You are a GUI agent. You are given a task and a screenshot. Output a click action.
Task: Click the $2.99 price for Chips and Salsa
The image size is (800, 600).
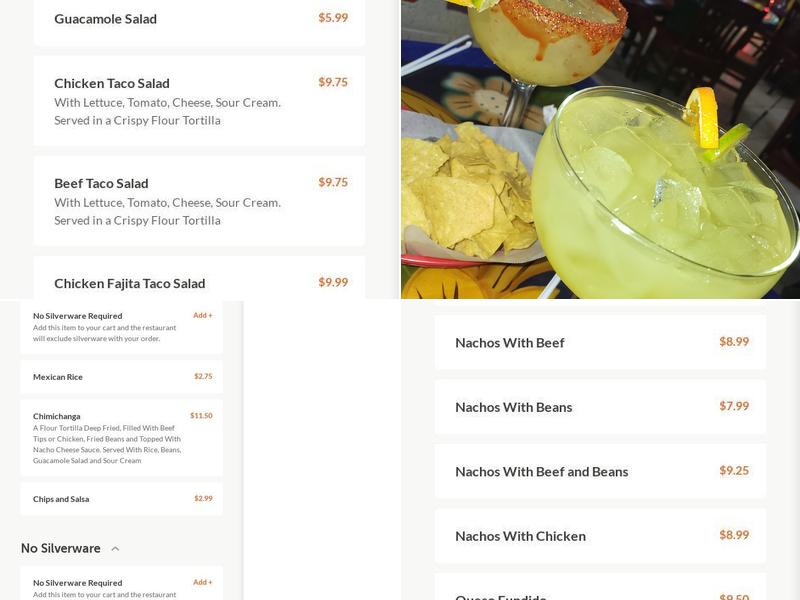(x=202, y=497)
